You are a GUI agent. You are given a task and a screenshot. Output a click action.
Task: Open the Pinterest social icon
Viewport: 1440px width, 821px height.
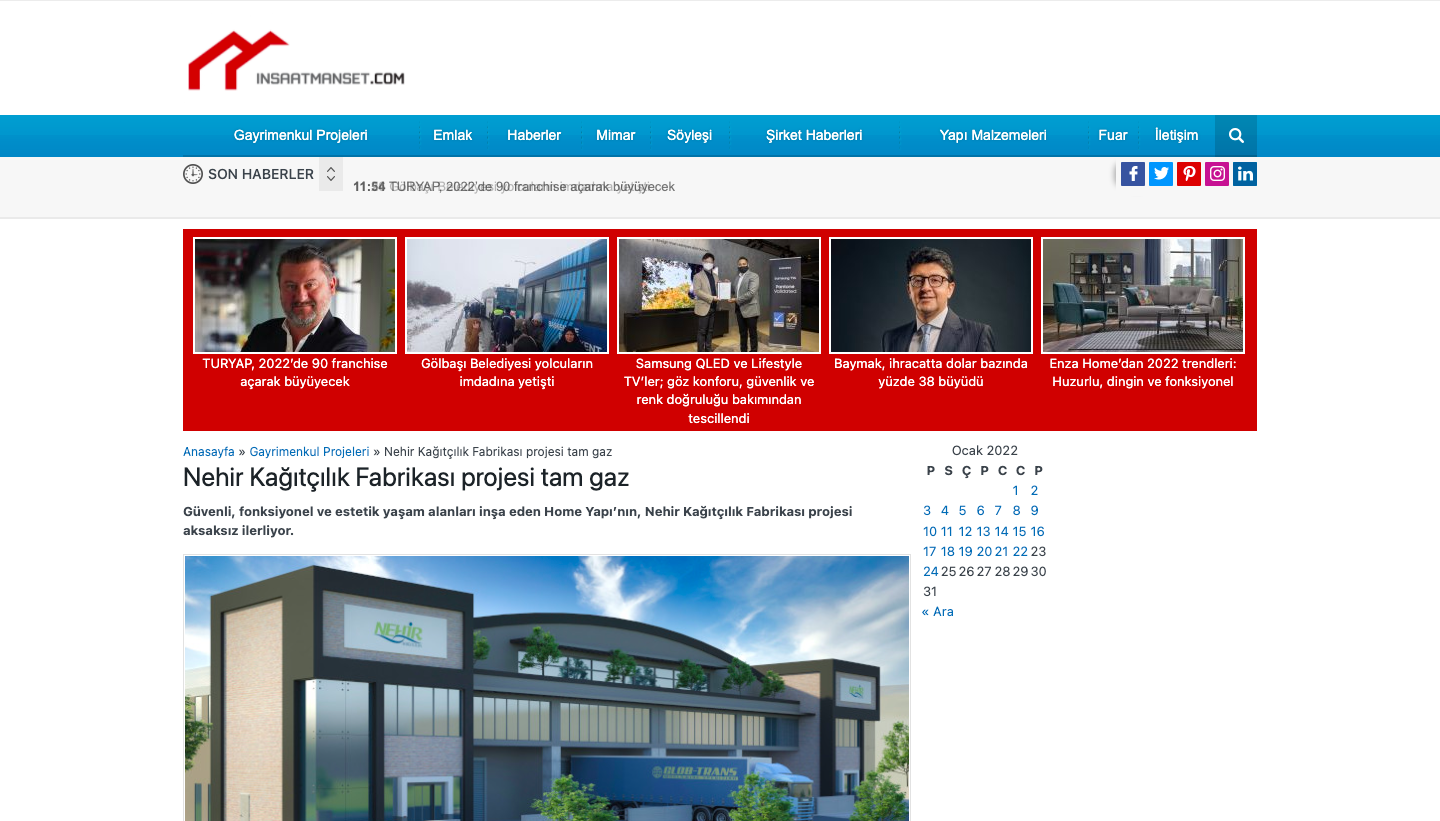pyautogui.click(x=1189, y=174)
